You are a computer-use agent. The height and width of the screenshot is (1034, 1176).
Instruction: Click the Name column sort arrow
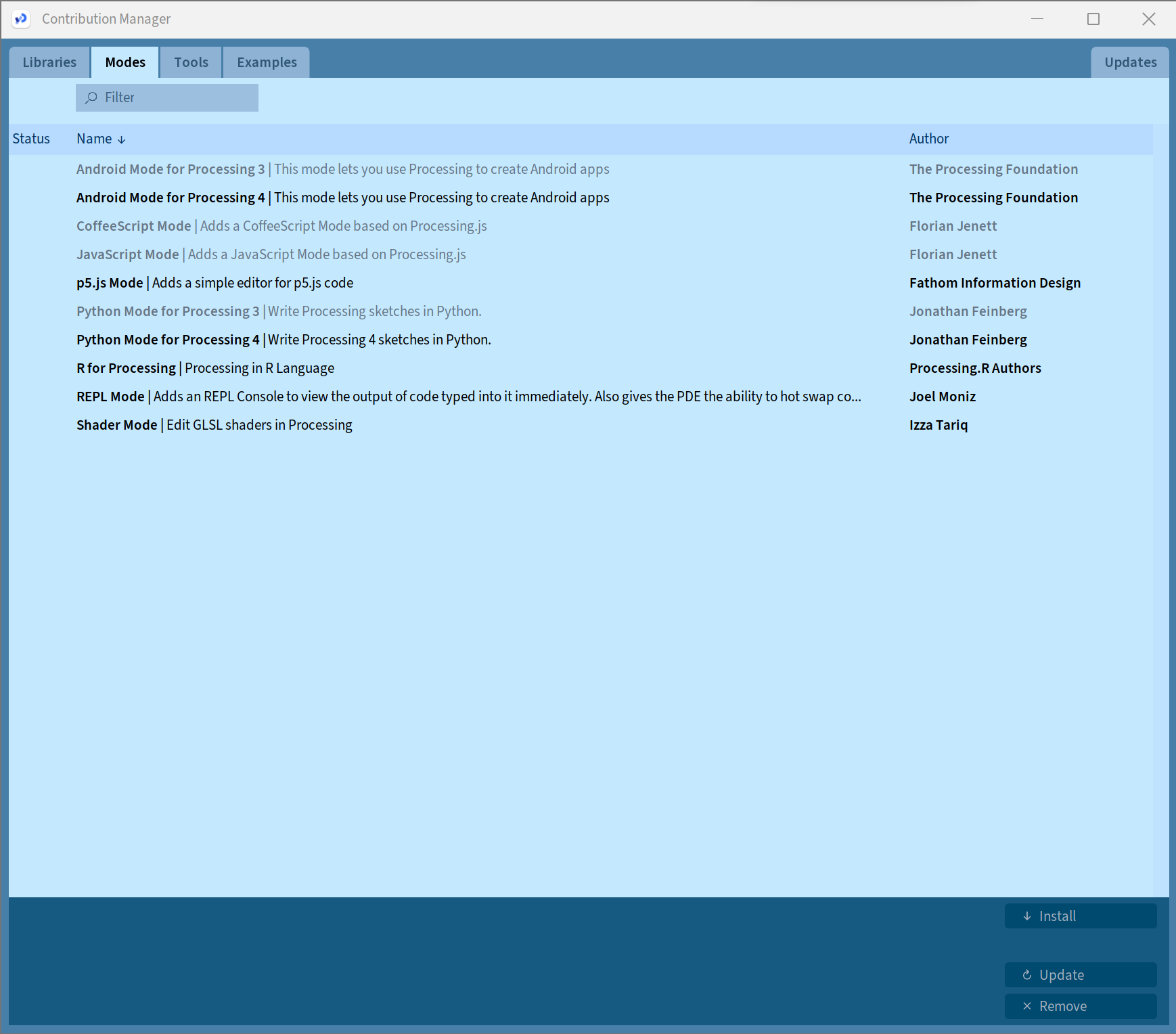click(x=122, y=139)
